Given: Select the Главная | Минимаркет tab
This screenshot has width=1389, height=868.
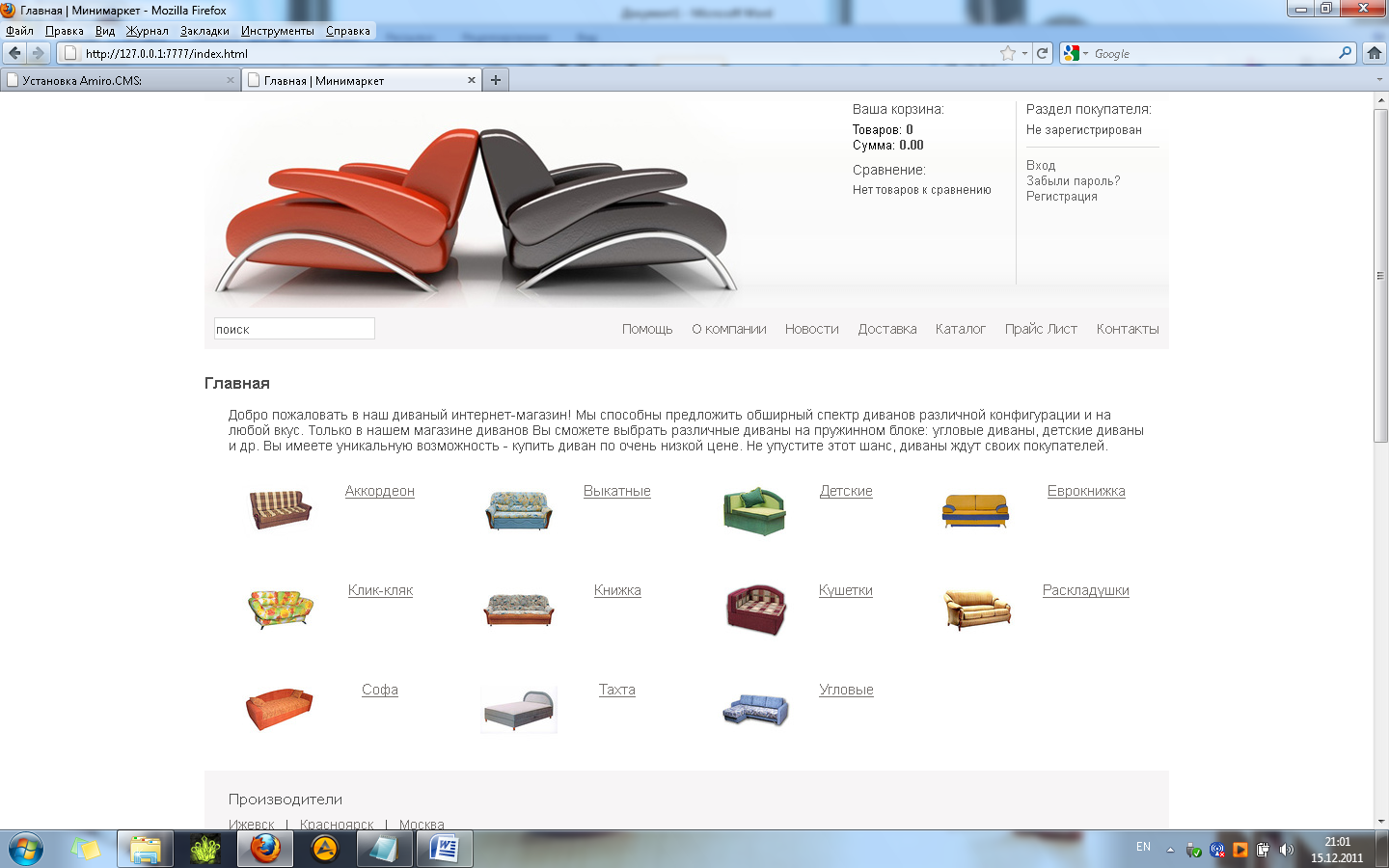Looking at the screenshot, I should click(x=362, y=80).
